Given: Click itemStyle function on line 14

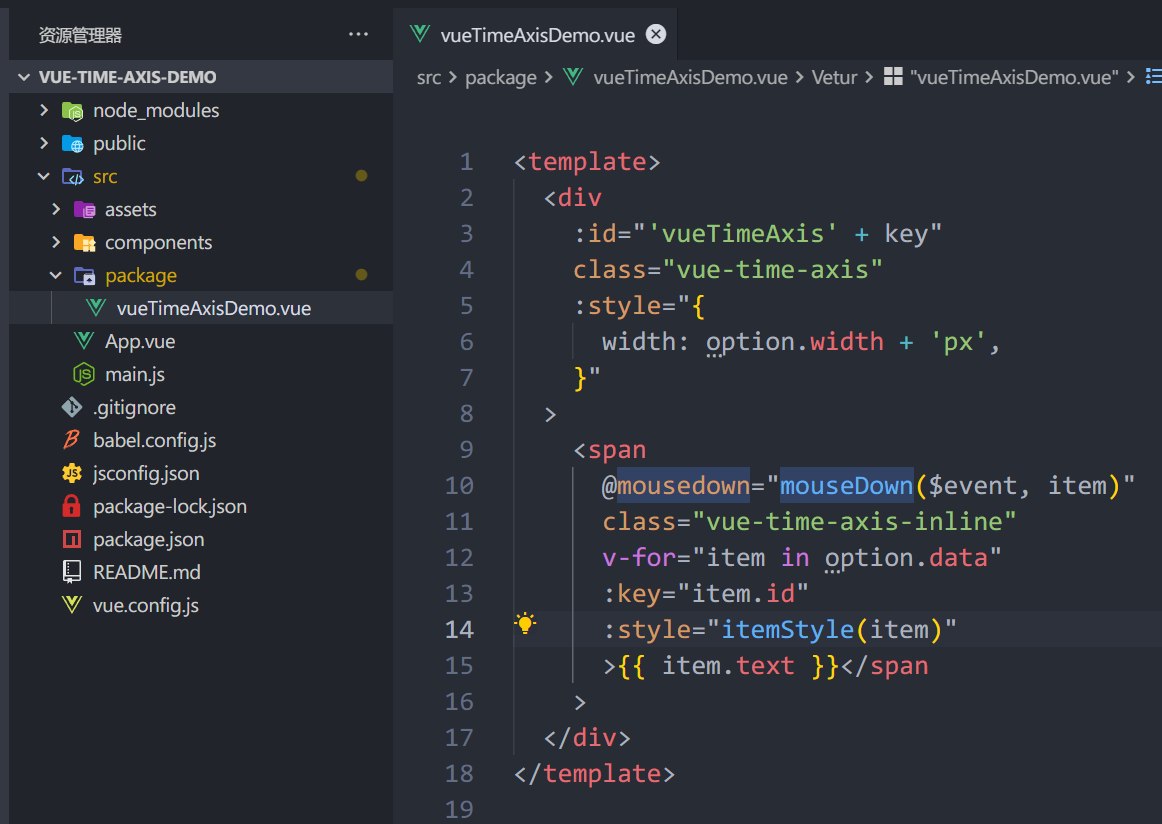Looking at the screenshot, I should [x=787, y=629].
